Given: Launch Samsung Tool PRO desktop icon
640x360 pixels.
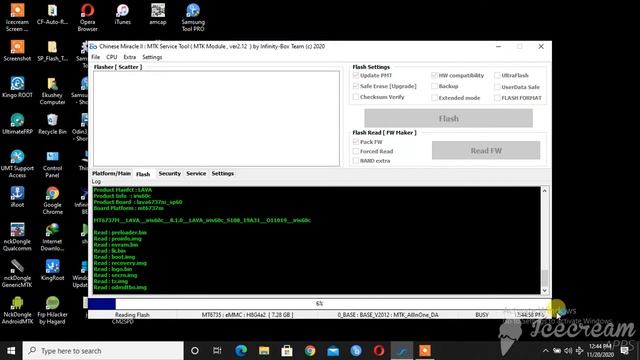Looking at the screenshot, I should tap(193, 17).
